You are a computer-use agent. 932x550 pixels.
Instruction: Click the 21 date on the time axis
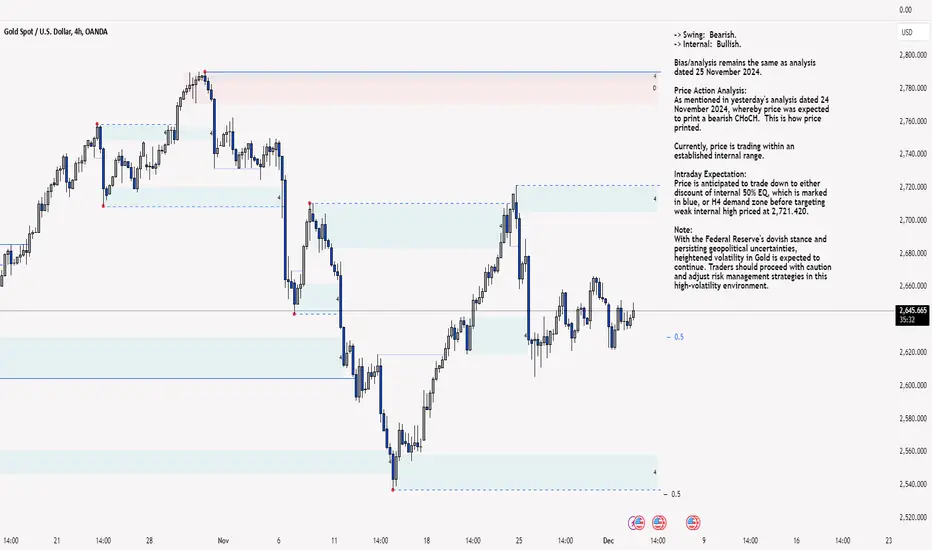tap(57, 541)
